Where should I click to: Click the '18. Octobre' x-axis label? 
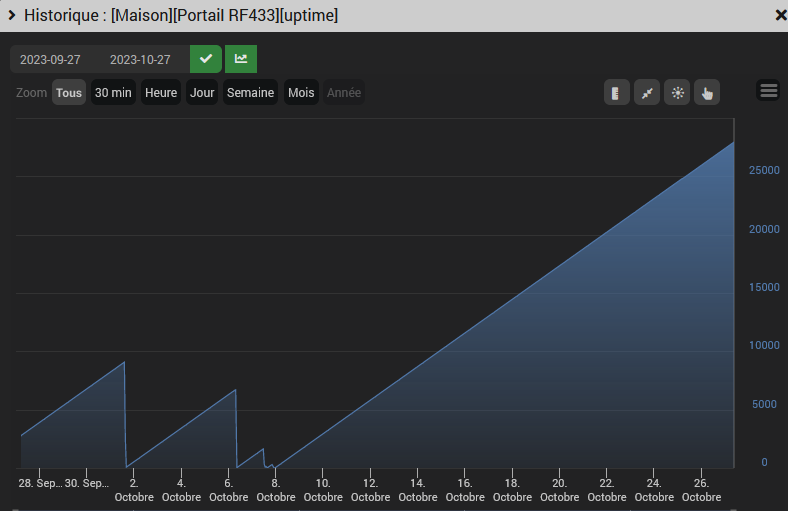512,490
